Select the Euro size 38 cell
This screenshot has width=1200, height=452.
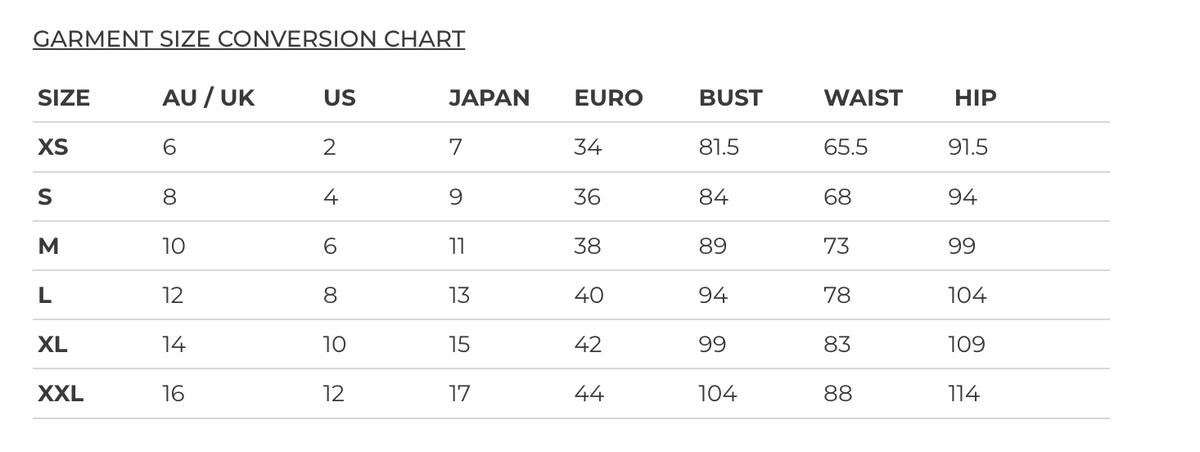pos(587,246)
